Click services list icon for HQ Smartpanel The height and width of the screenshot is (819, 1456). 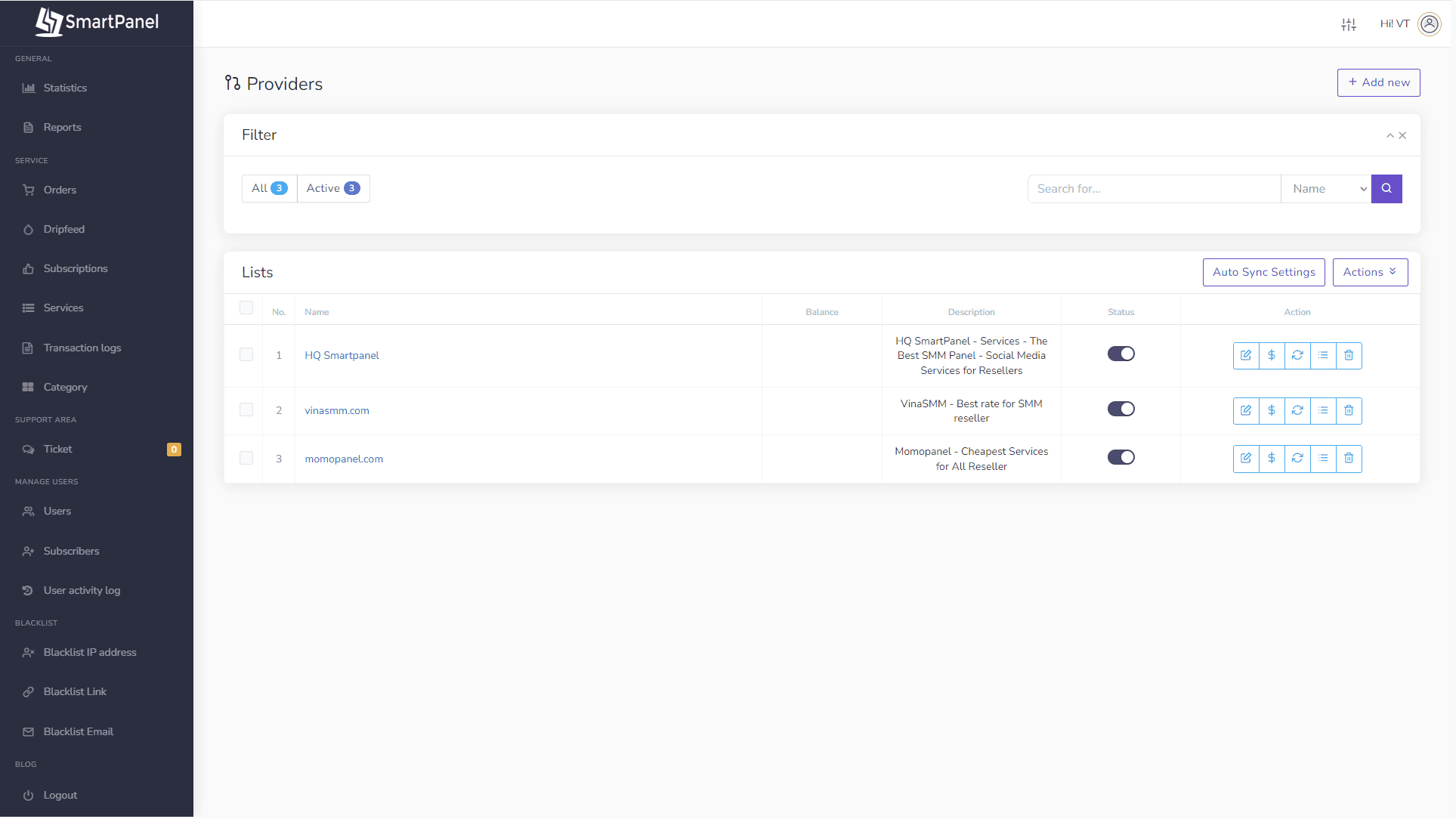pyautogui.click(x=1323, y=355)
